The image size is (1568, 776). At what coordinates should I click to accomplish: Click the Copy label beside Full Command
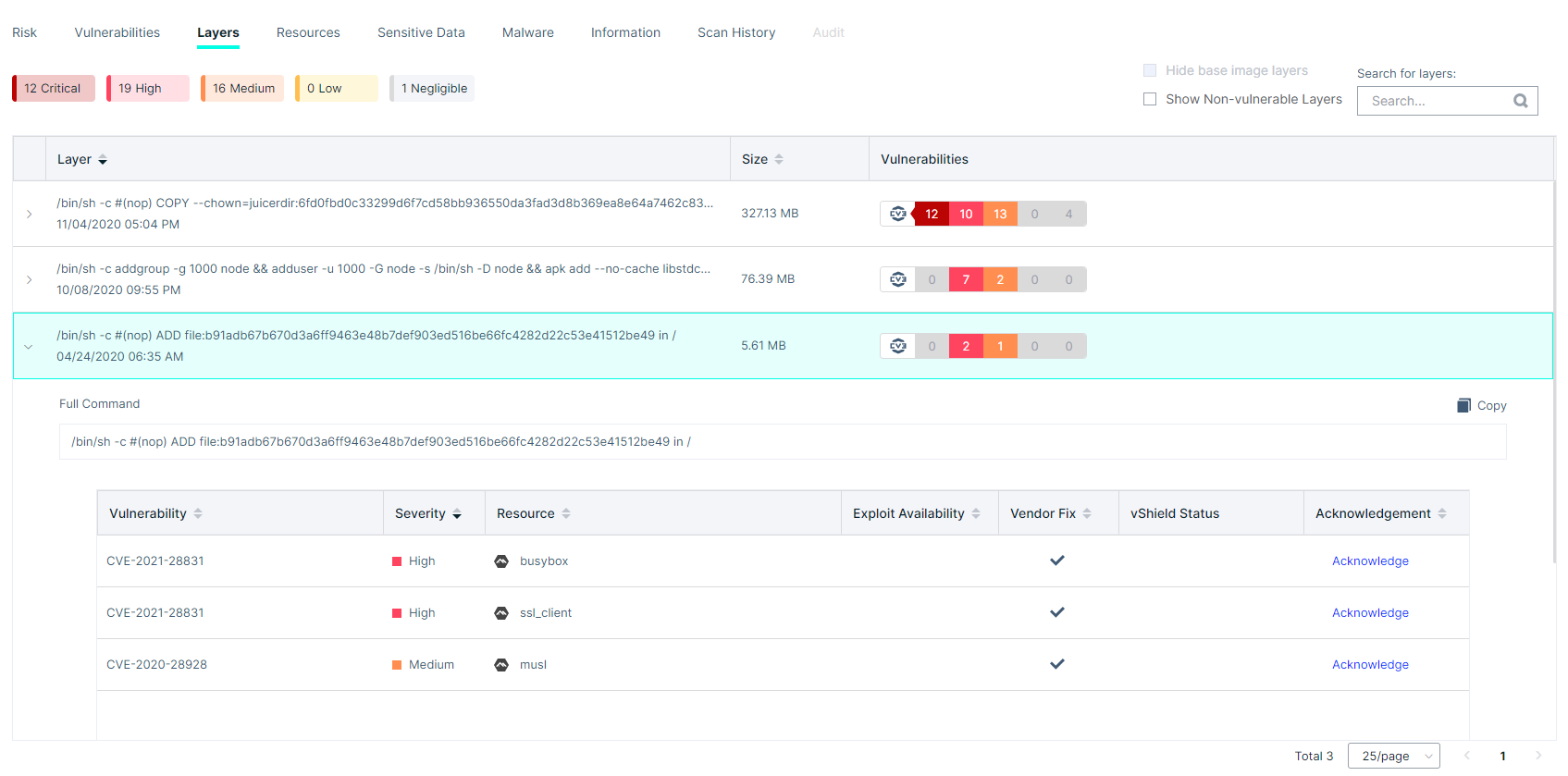pos(1492,406)
